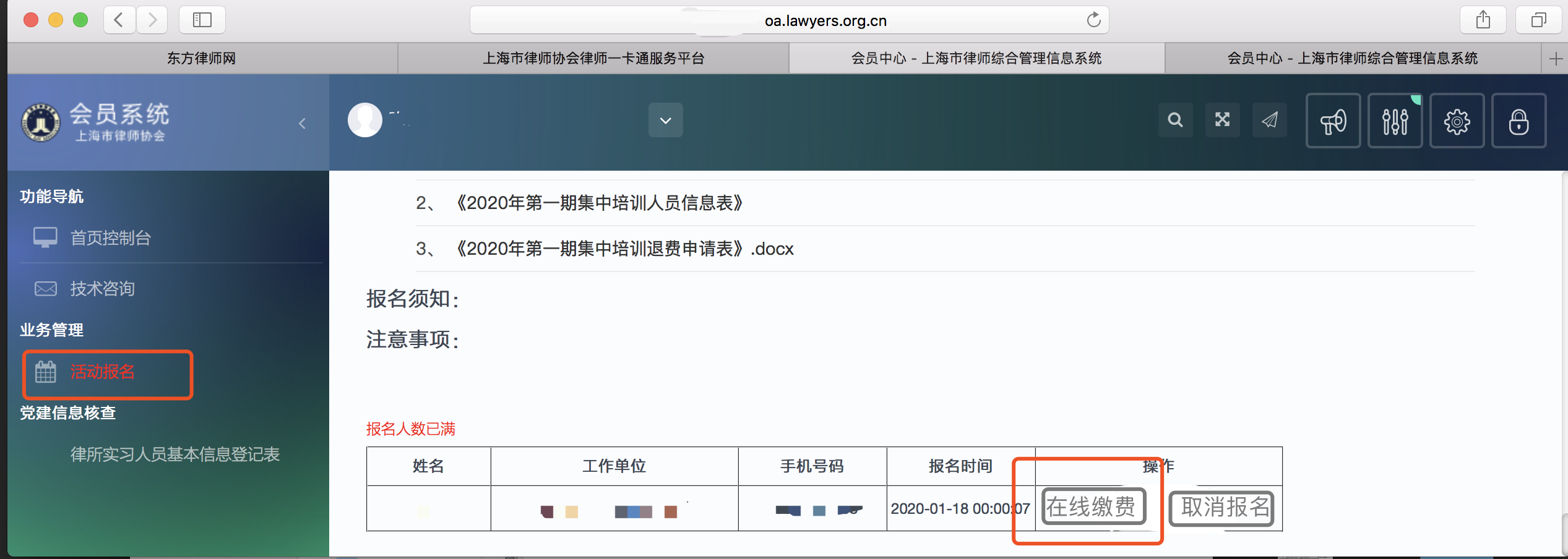Click the search magnifier icon in header
This screenshot has width=1568, height=559.
click(x=1175, y=120)
